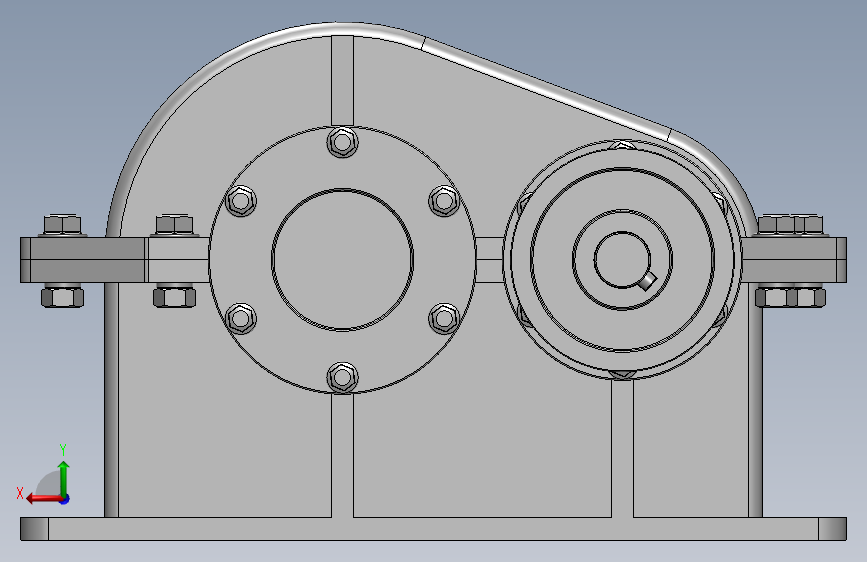Select the inner-left flange bolt head above the flange
The image size is (867, 562).
(175, 226)
